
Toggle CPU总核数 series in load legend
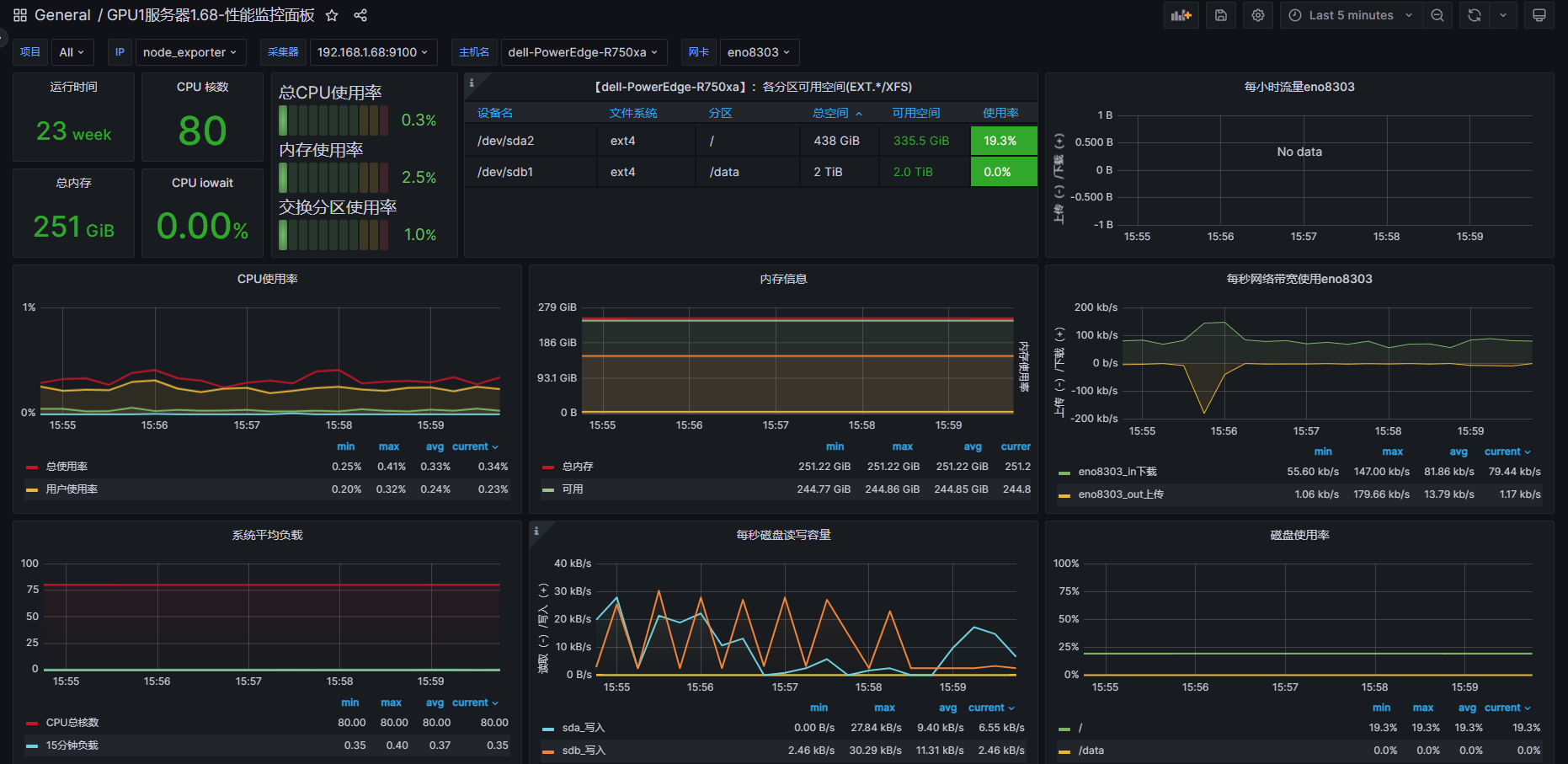[72, 723]
